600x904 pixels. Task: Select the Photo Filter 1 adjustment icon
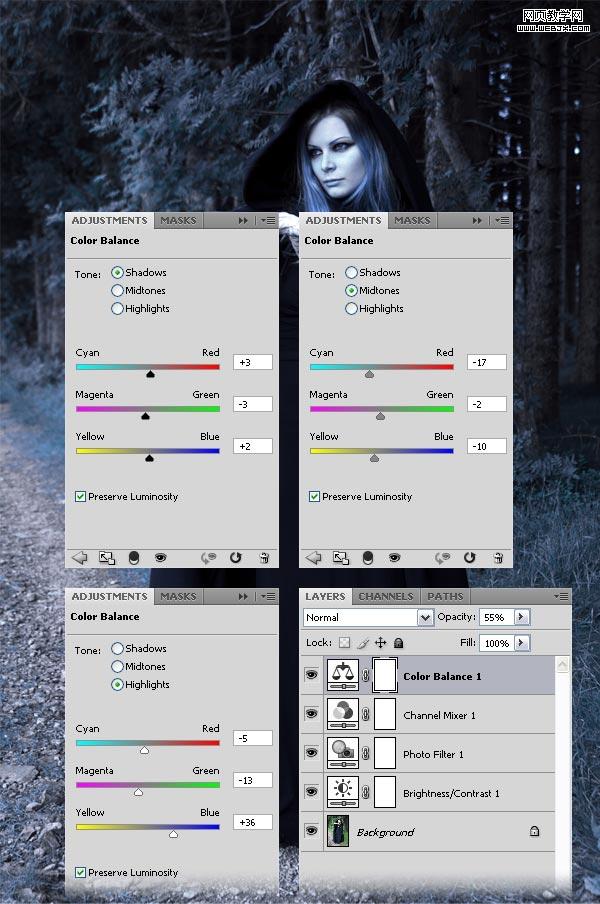(343, 753)
